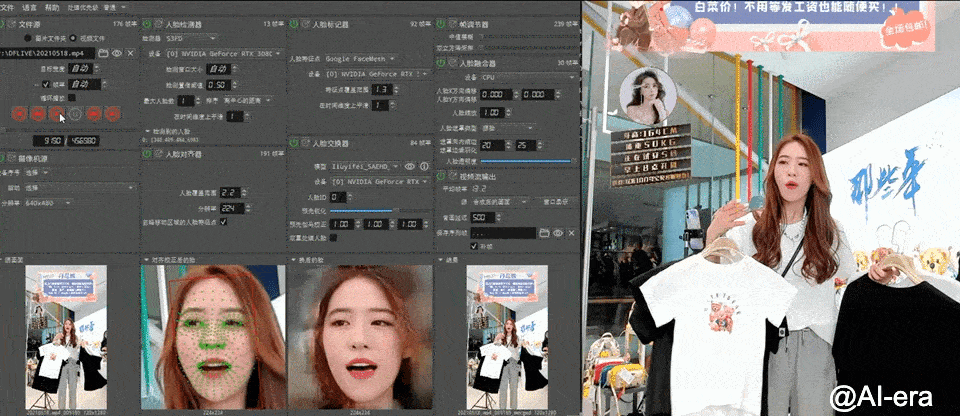
Task: Turn off the 人脸标记器 power icon
Action: coord(294,24)
